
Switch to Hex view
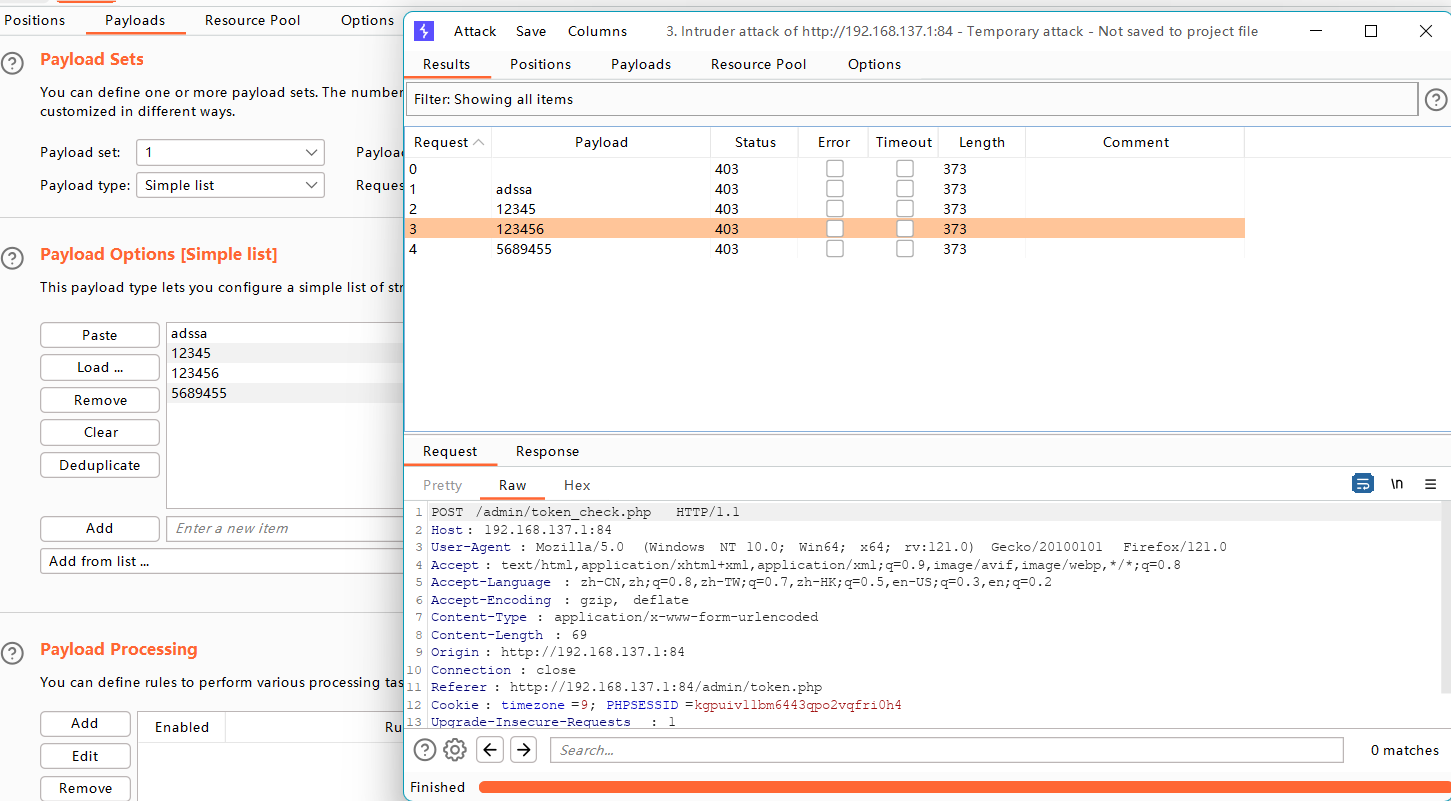(577, 485)
